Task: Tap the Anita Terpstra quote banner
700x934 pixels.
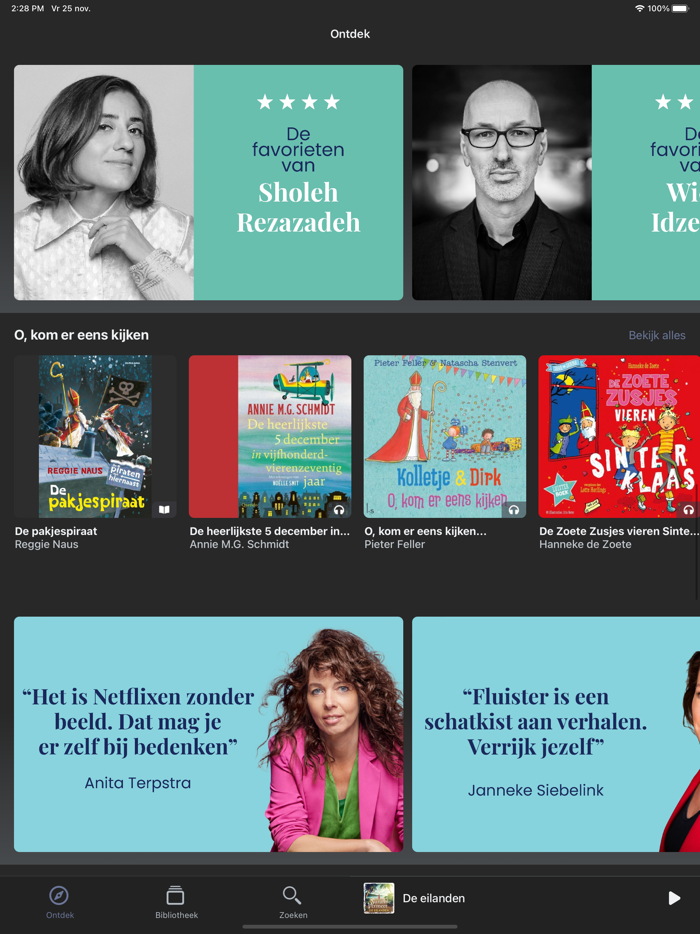Action: (209, 734)
